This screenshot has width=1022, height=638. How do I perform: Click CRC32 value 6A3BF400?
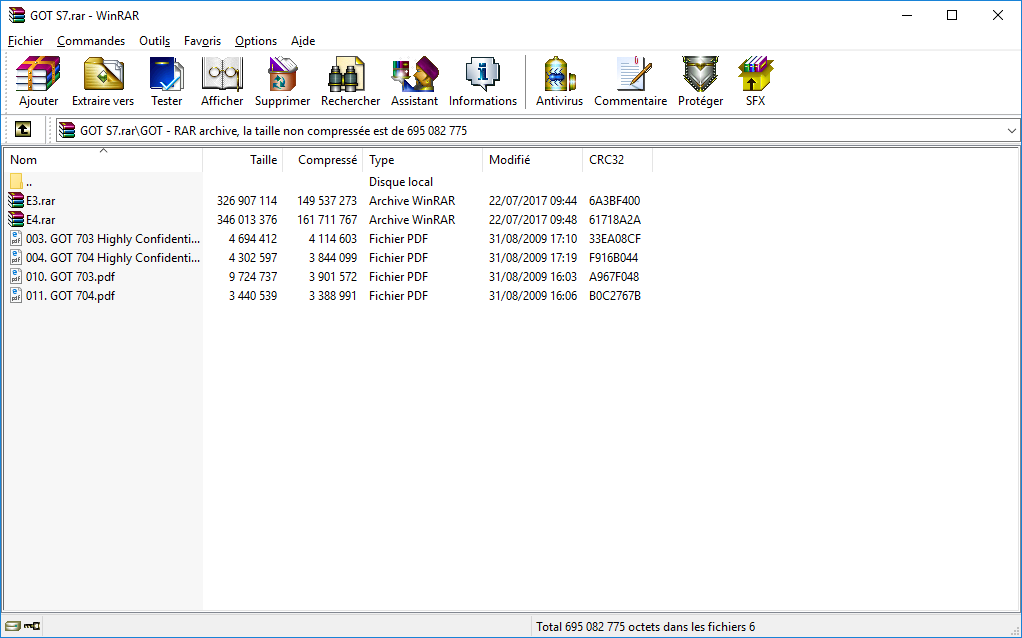click(x=615, y=201)
